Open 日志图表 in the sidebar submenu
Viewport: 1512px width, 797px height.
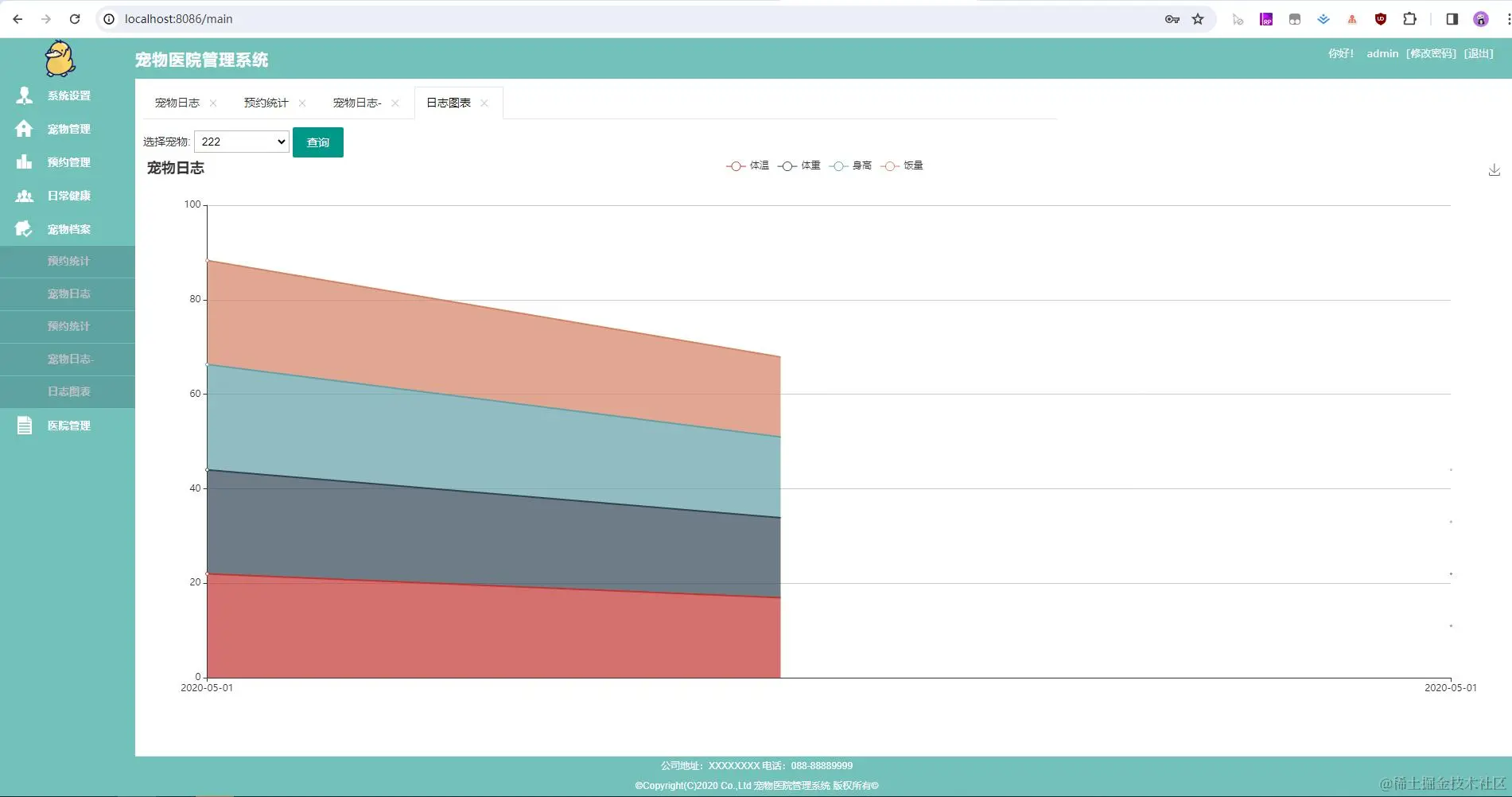pos(68,392)
